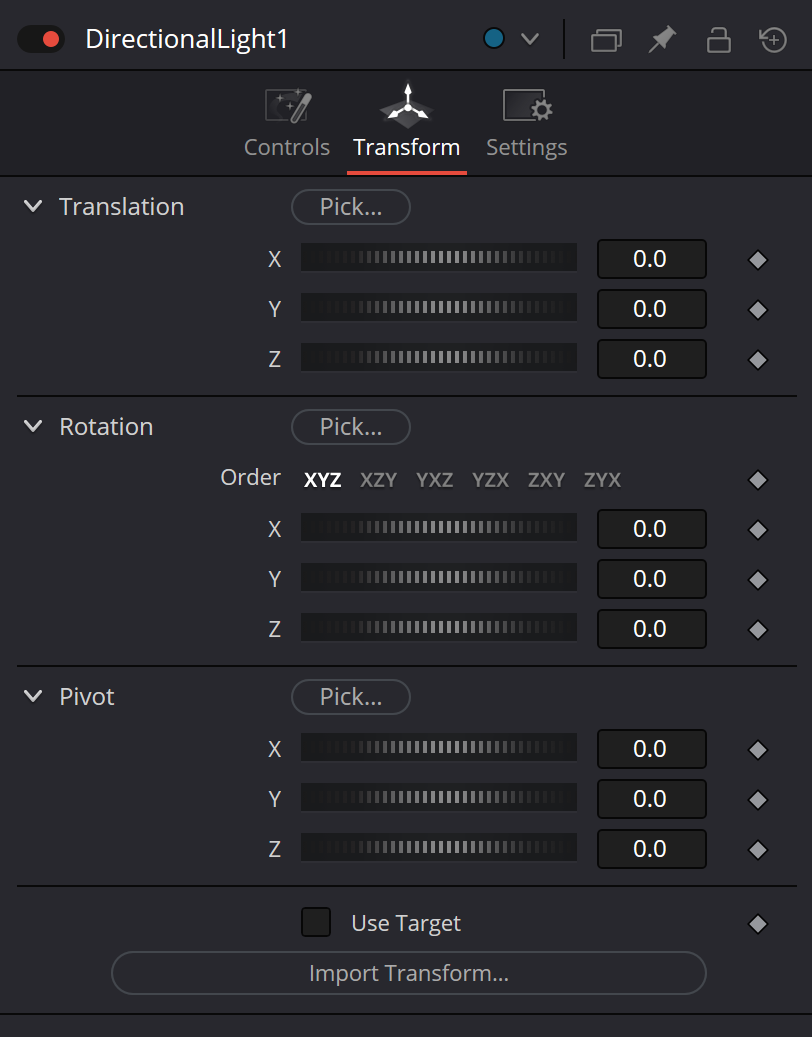This screenshot has width=812, height=1037.
Task: Add keyframe diamond for Use Target
Action: 758,923
